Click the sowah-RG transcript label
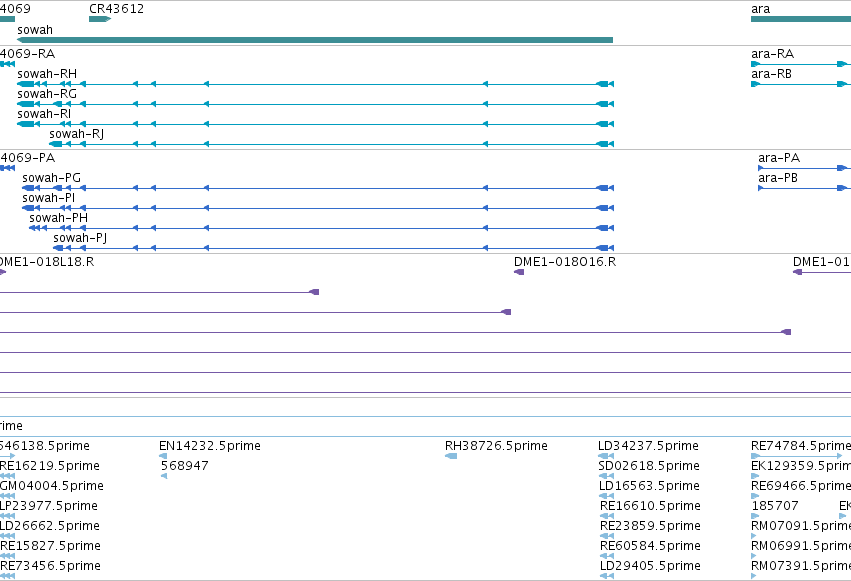 click(x=47, y=94)
